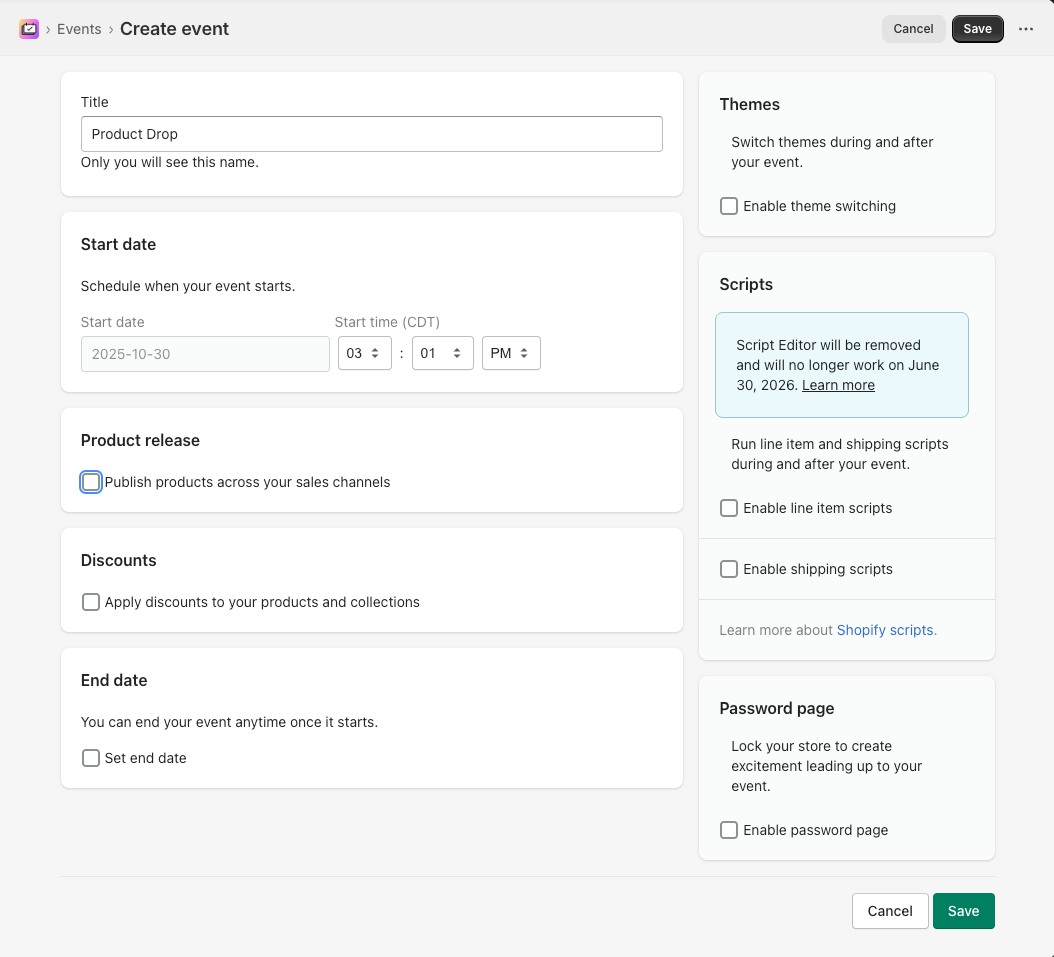This screenshot has height=957, width=1054.
Task: Check the Enable password page option
Action: (729, 830)
